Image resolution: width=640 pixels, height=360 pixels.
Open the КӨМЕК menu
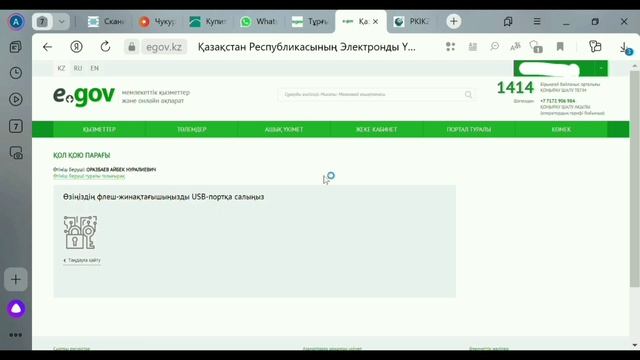561,129
